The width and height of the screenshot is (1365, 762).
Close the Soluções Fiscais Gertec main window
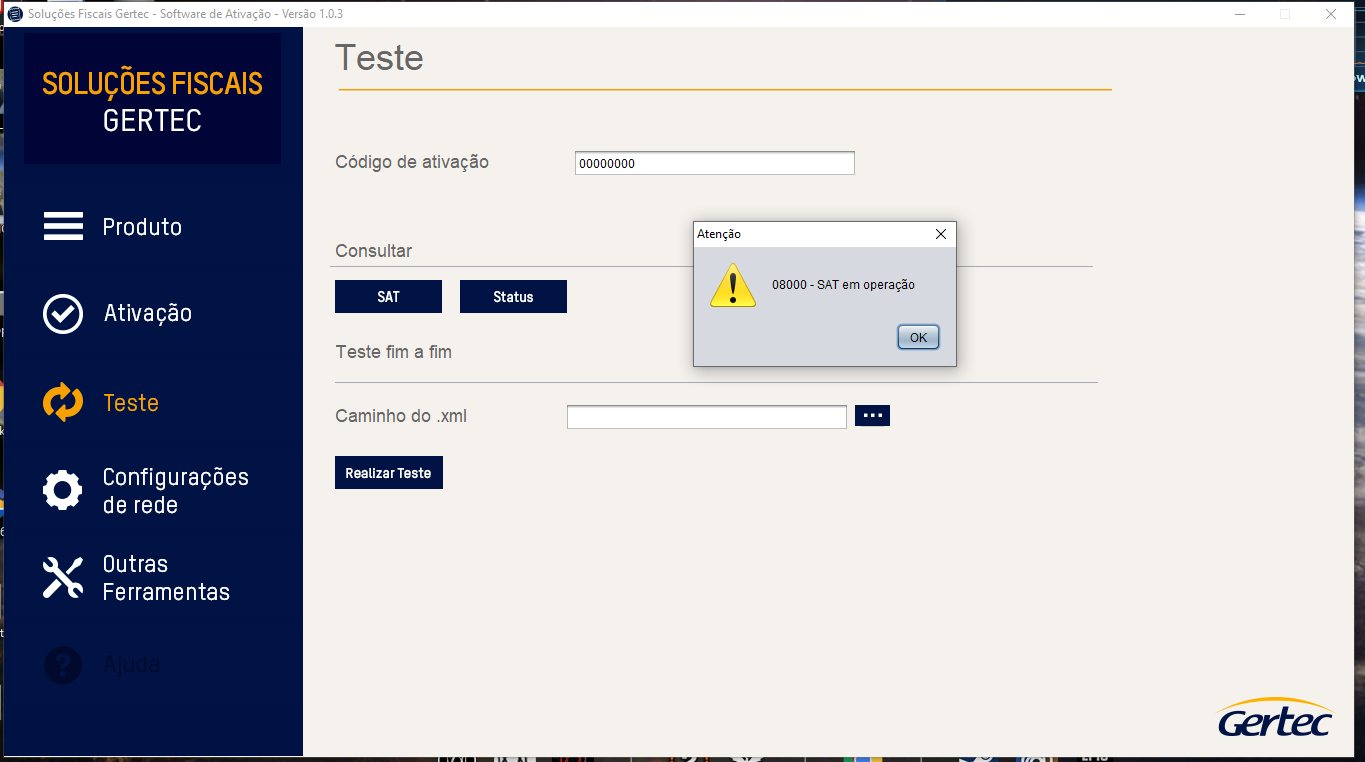1331,14
